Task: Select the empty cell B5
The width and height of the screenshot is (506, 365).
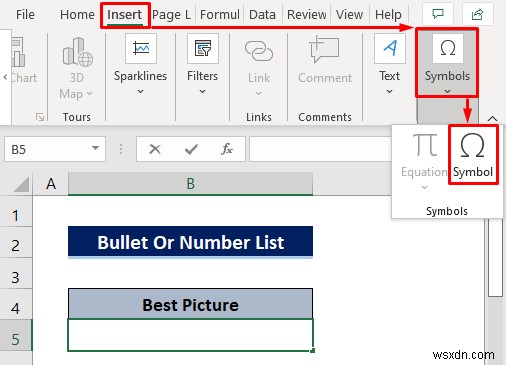Action: [x=190, y=335]
